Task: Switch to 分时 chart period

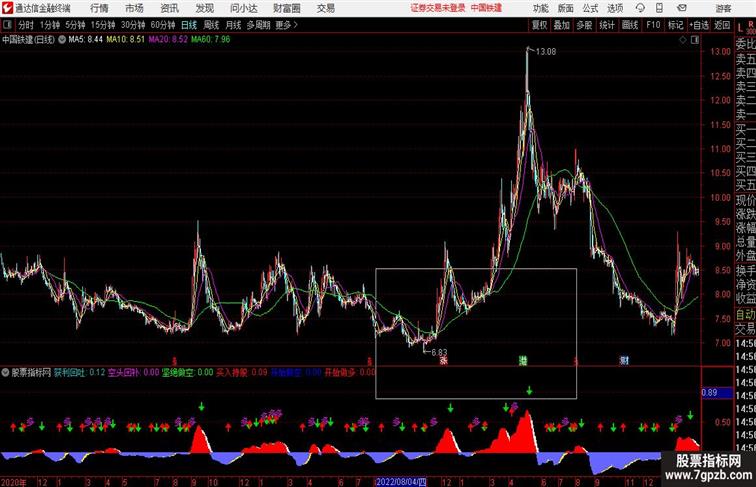Action: pyautogui.click(x=26, y=25)
